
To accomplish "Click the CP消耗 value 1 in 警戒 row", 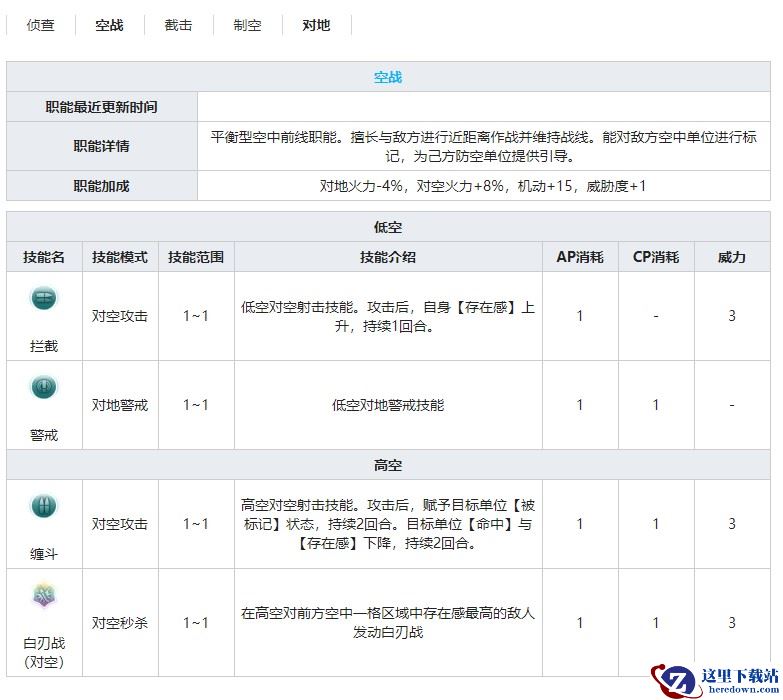I will (656, 405).
